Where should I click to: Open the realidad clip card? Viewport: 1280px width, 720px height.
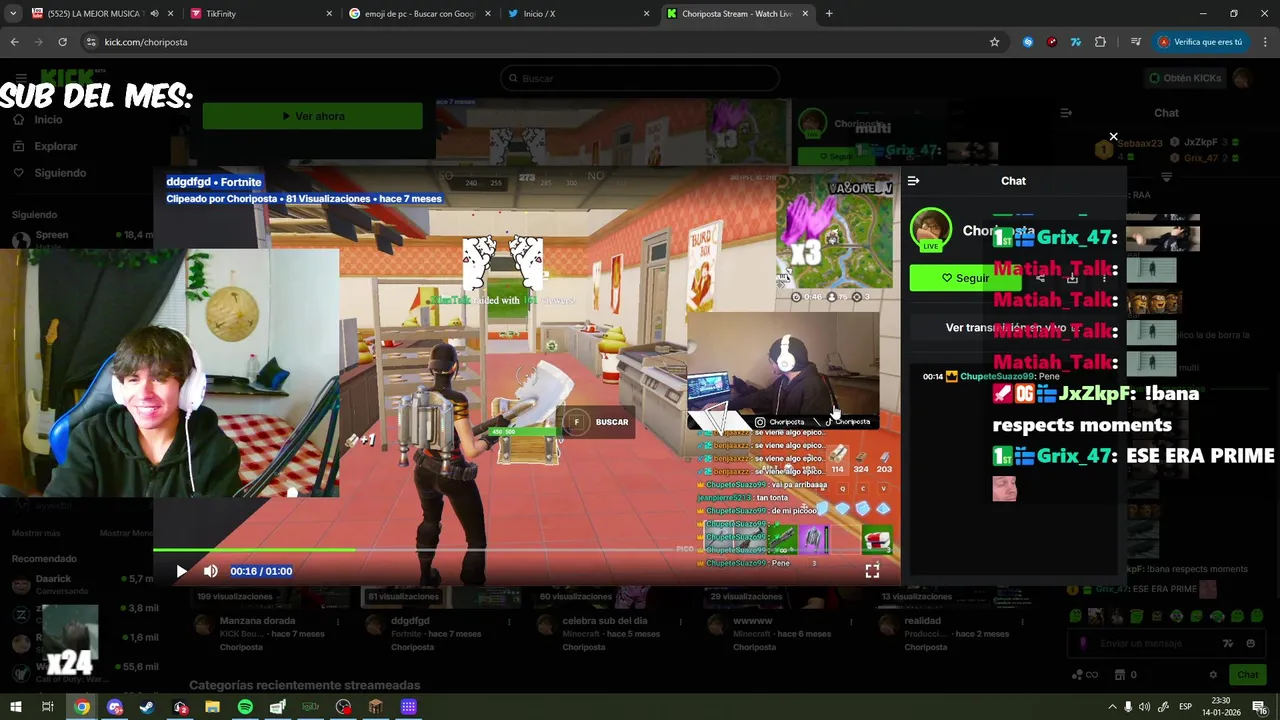pyautogui.click(x=922, y=621)
